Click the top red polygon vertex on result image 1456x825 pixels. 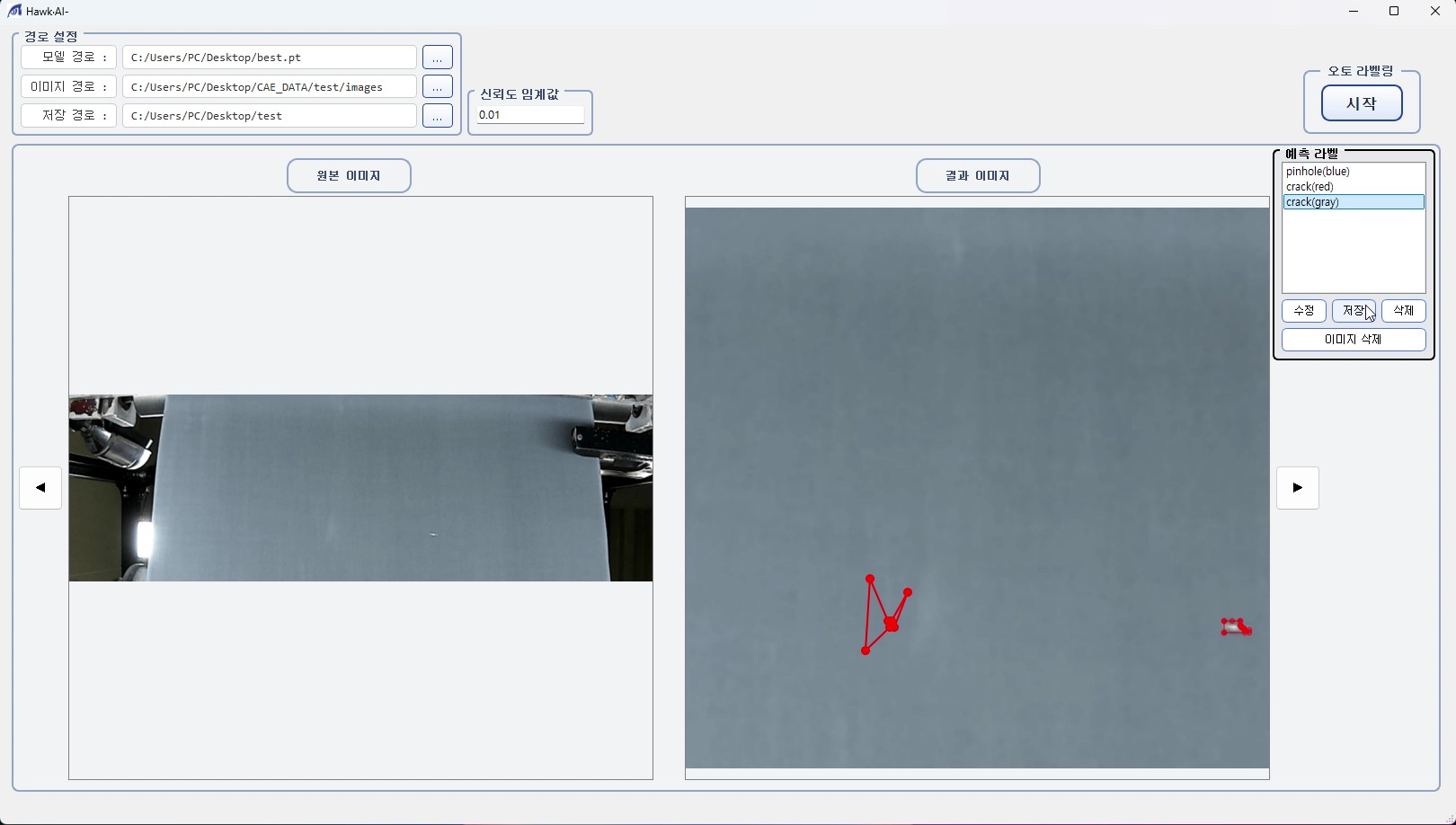click(870, 579)
